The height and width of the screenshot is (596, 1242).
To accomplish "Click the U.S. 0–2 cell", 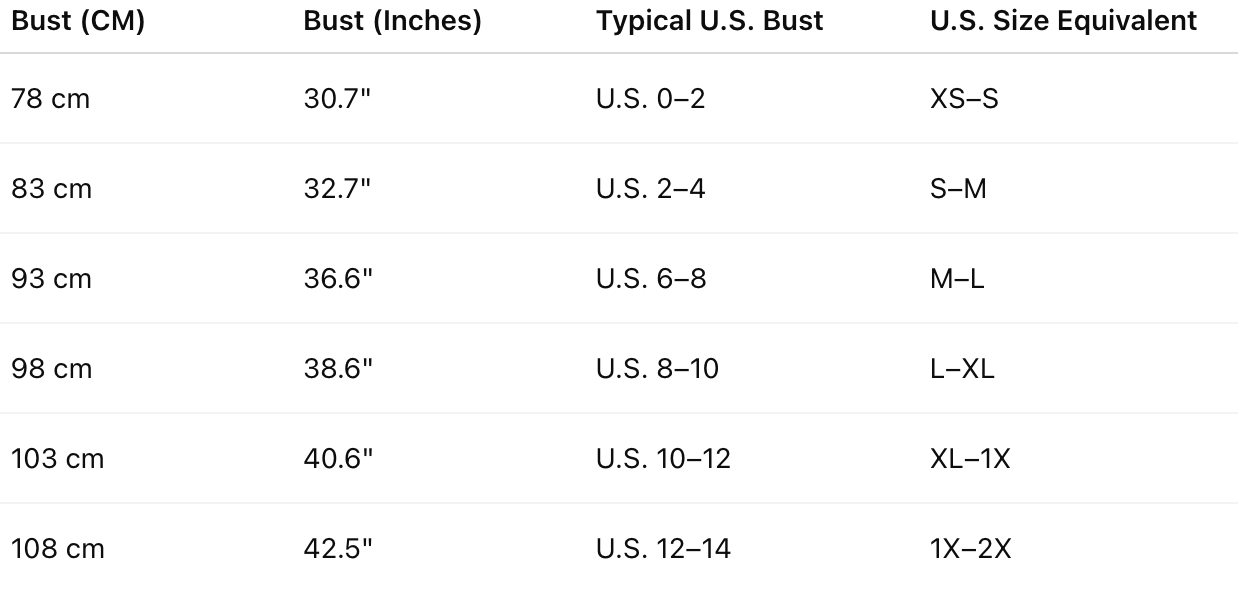I will (651, 99).
